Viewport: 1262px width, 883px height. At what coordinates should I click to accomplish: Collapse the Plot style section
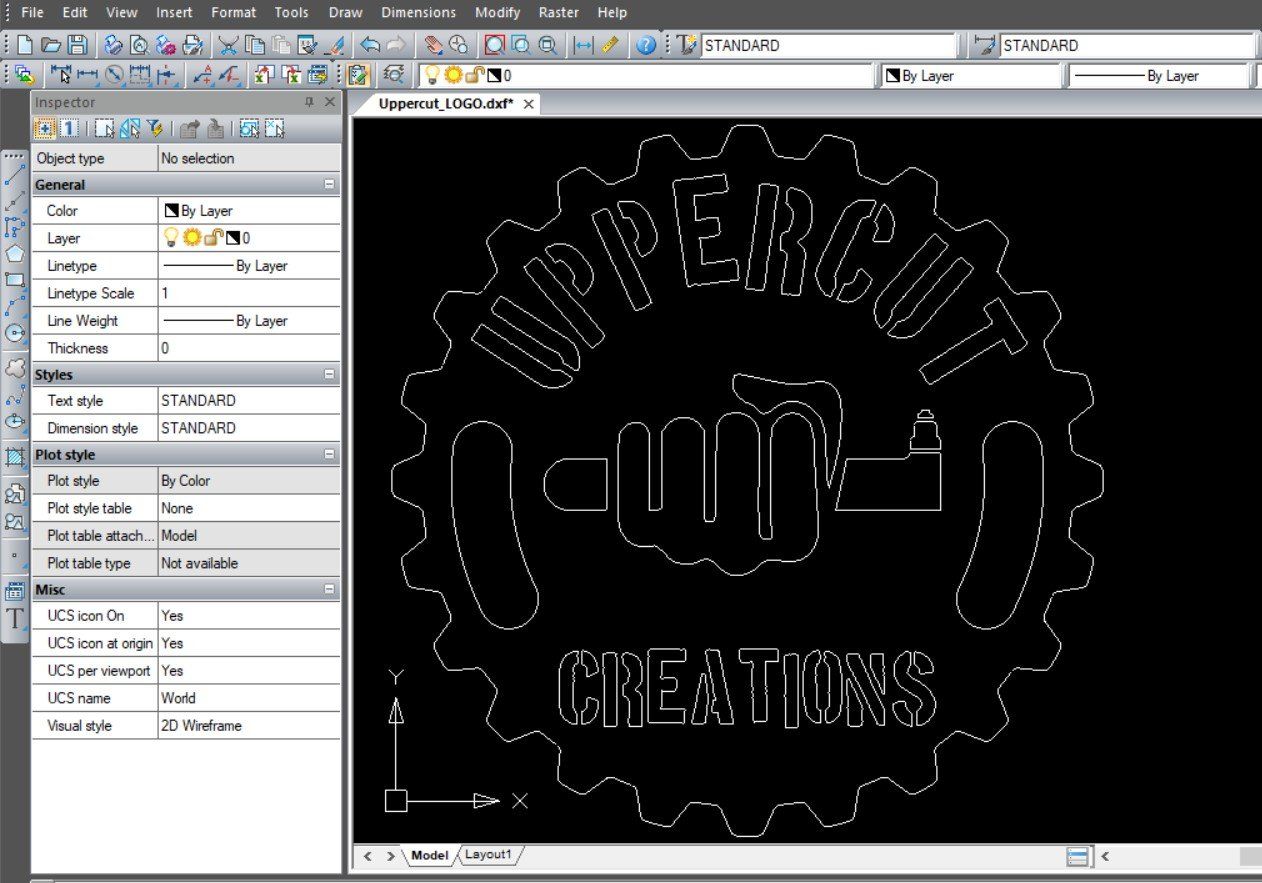tap(329, 455)
